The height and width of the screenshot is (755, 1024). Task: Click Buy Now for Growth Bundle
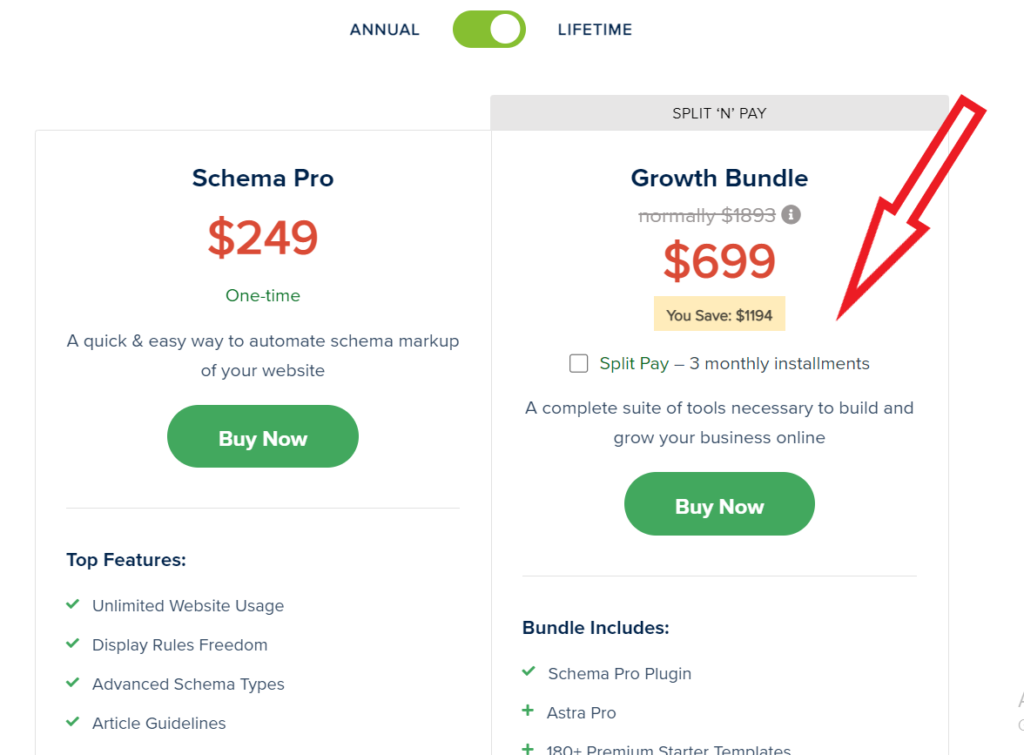click(x=719, y=505)
